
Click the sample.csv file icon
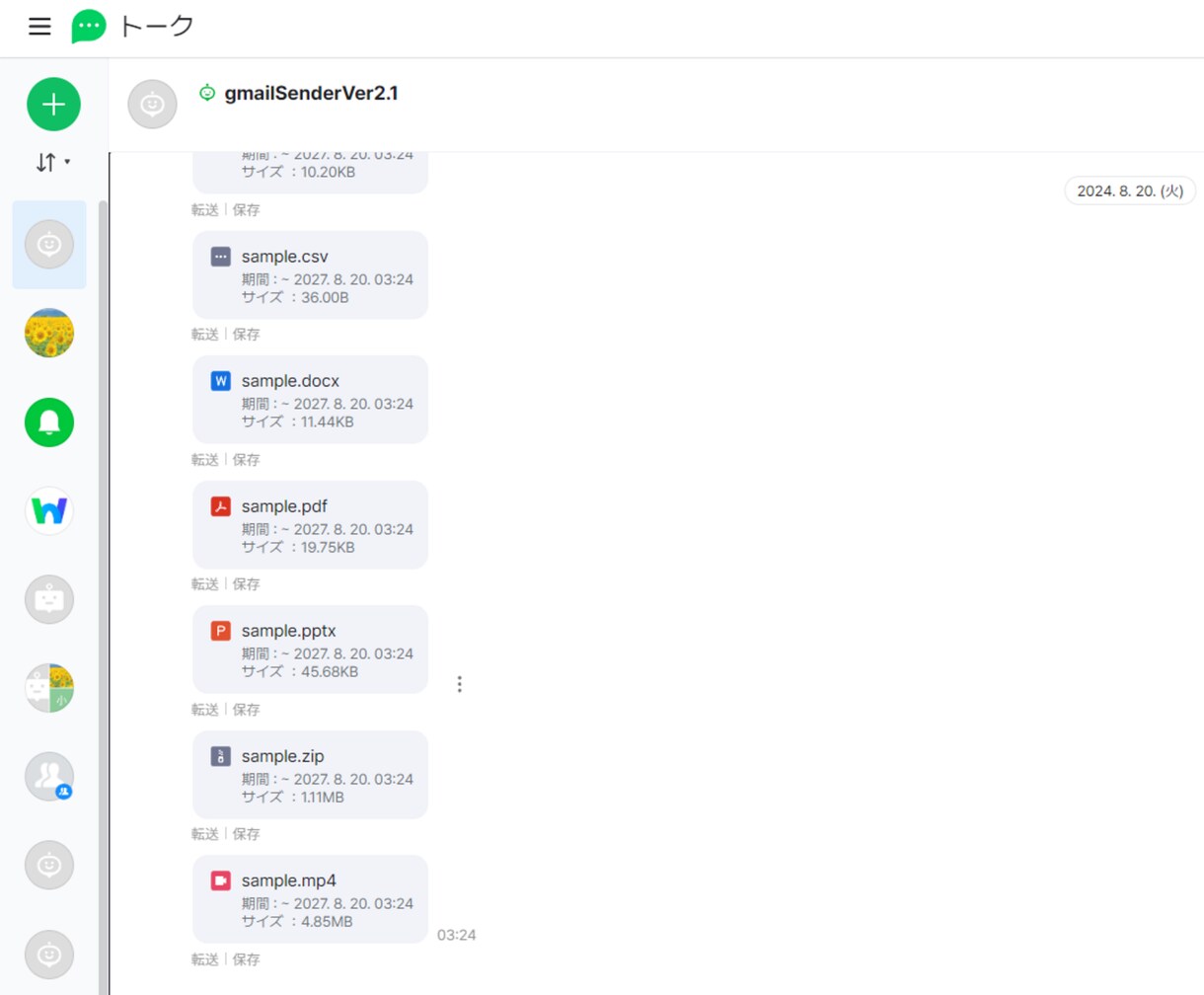tap(221, 257)
